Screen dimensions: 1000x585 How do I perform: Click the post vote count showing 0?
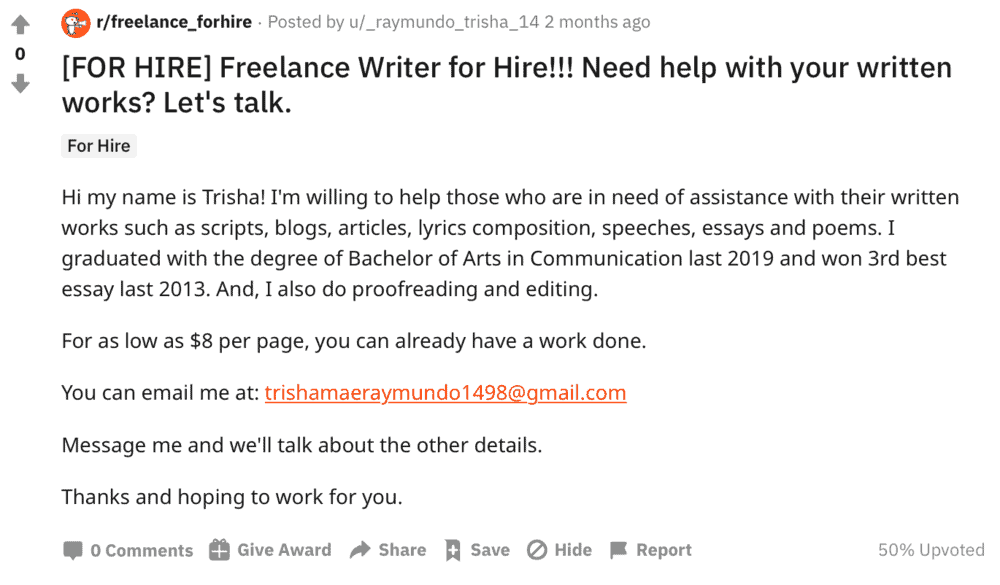(x=20, y=54)
